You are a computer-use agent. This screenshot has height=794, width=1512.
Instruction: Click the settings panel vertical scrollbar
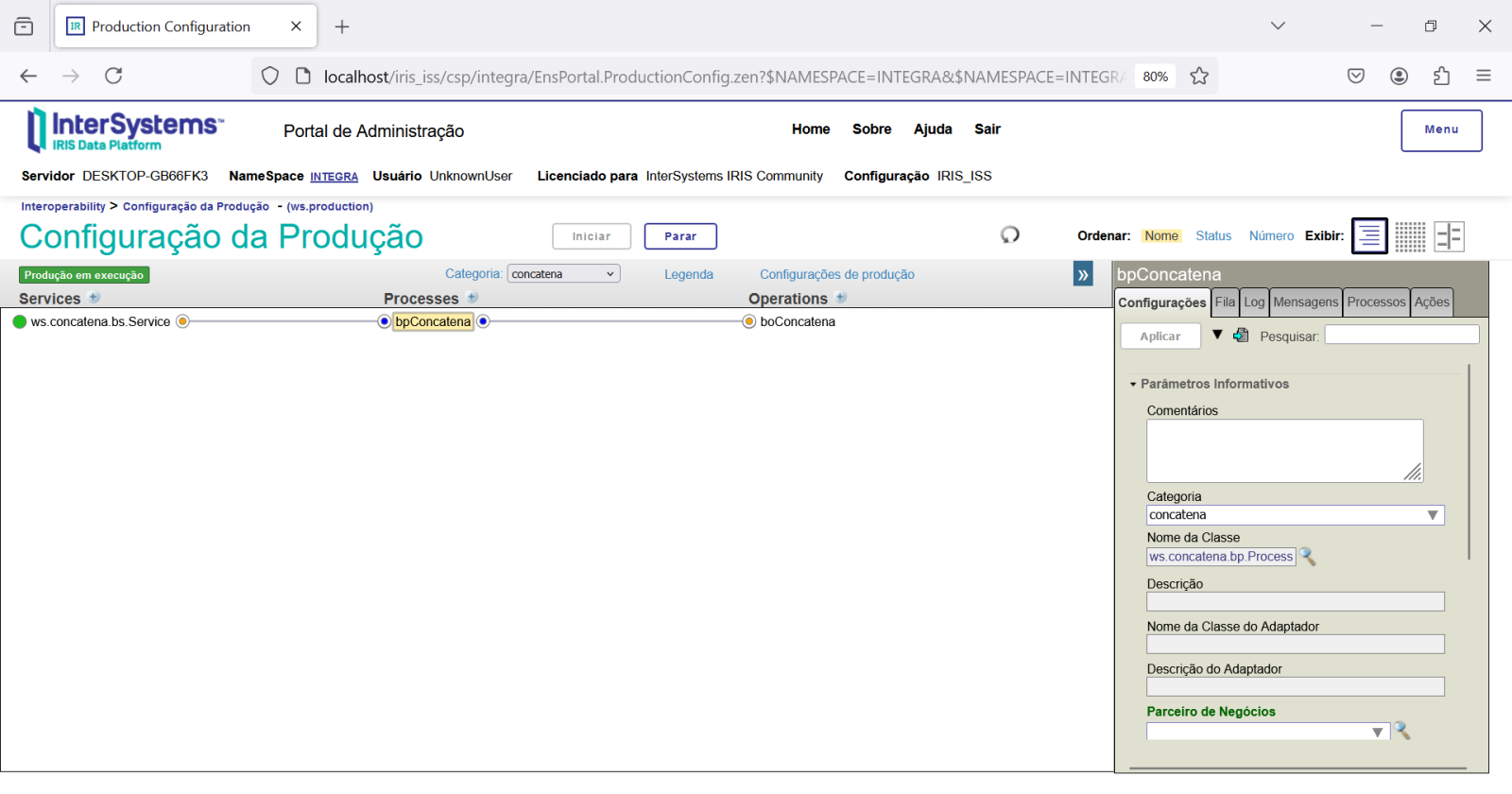(1469, 463)
